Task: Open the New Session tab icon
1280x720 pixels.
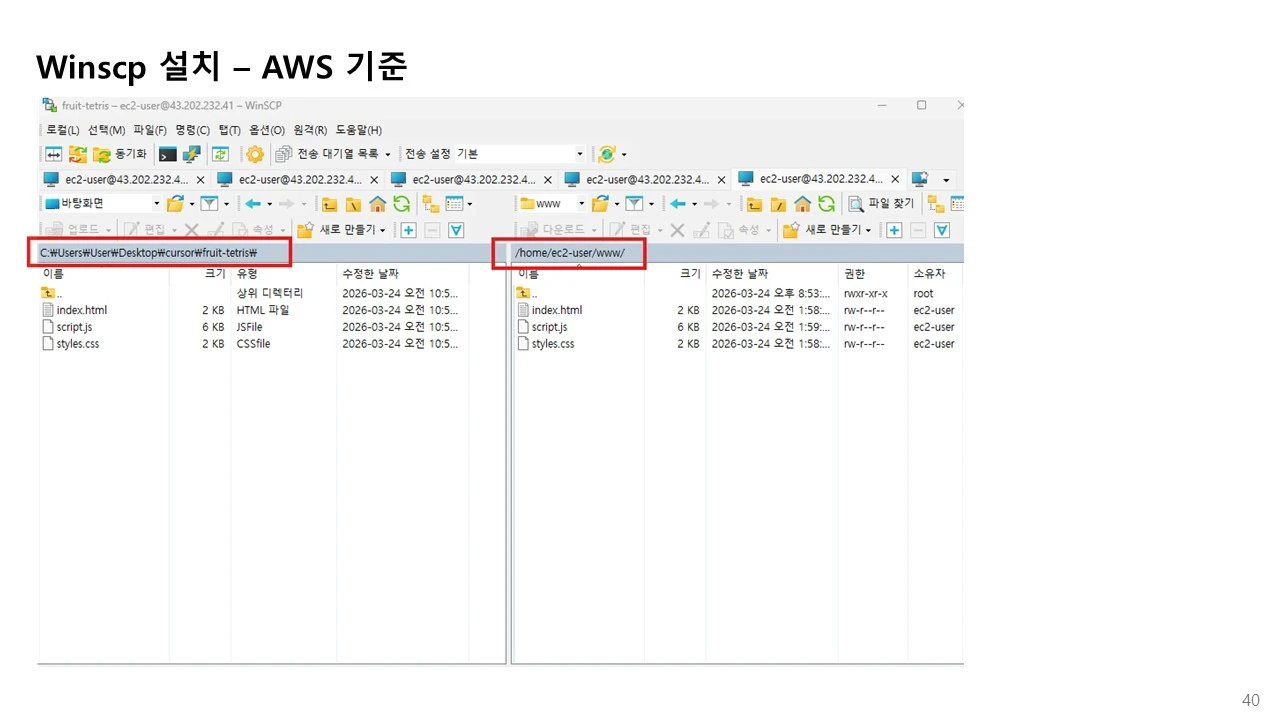Action: (x=920, y=179)
